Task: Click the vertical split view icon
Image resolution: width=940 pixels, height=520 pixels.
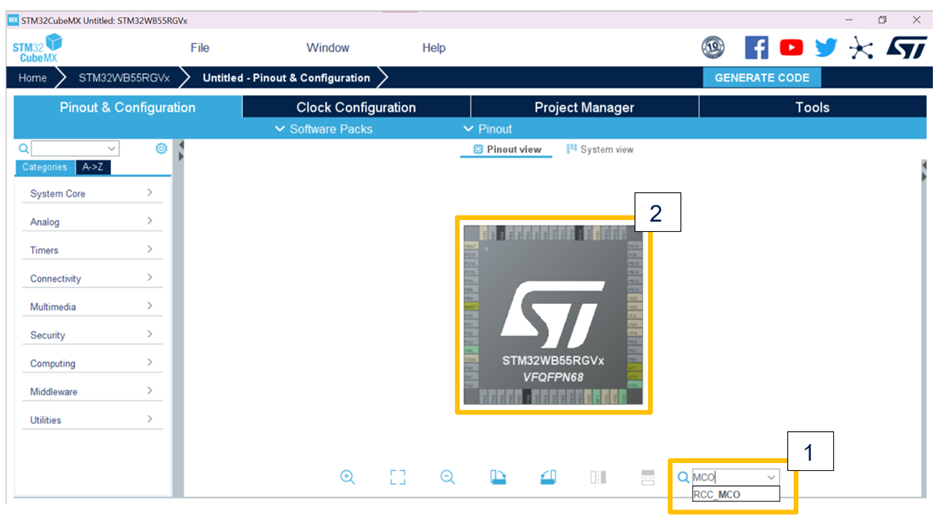Action: tap(598, 477)
